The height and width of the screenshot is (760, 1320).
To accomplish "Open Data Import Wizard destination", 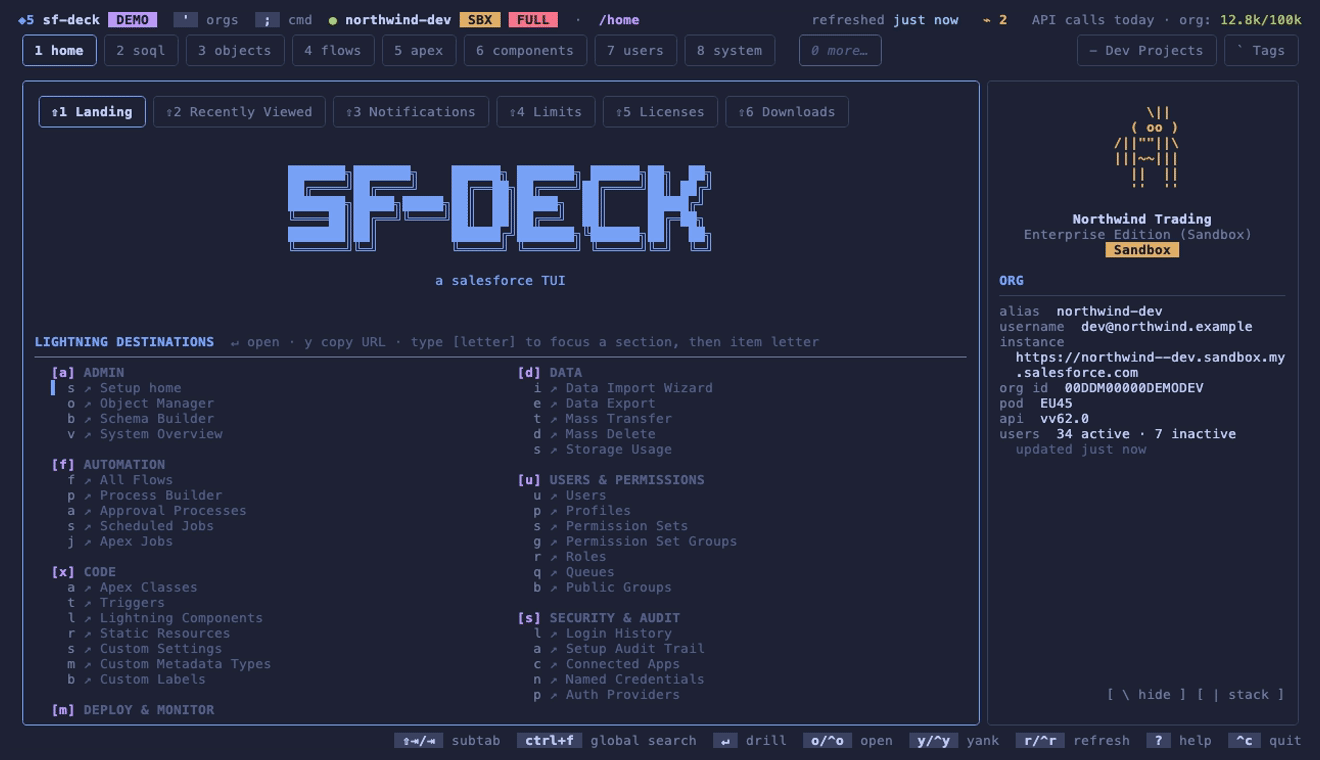I will point(623,388).
